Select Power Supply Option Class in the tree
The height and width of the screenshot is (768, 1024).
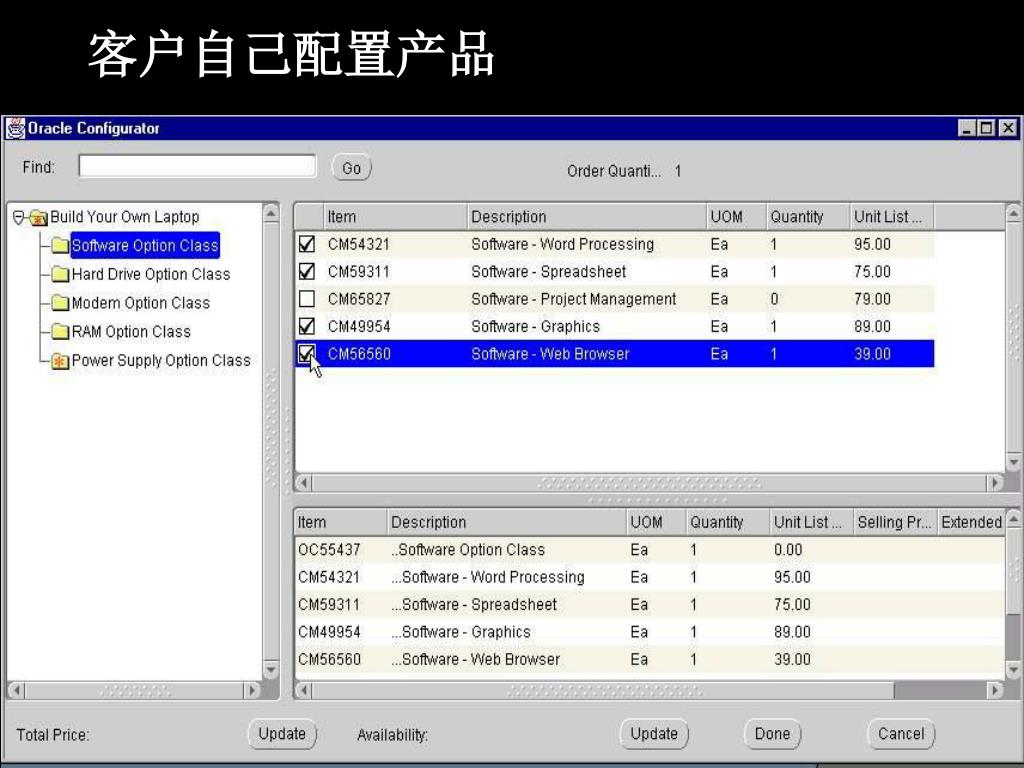click(161, 360)
